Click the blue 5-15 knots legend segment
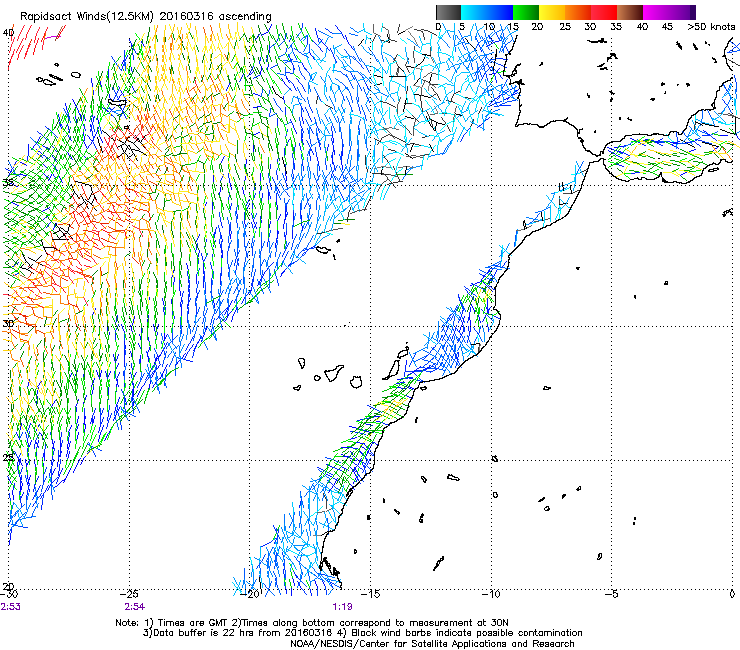The width and height of the screenshot is (740, 650). (487, 12)
